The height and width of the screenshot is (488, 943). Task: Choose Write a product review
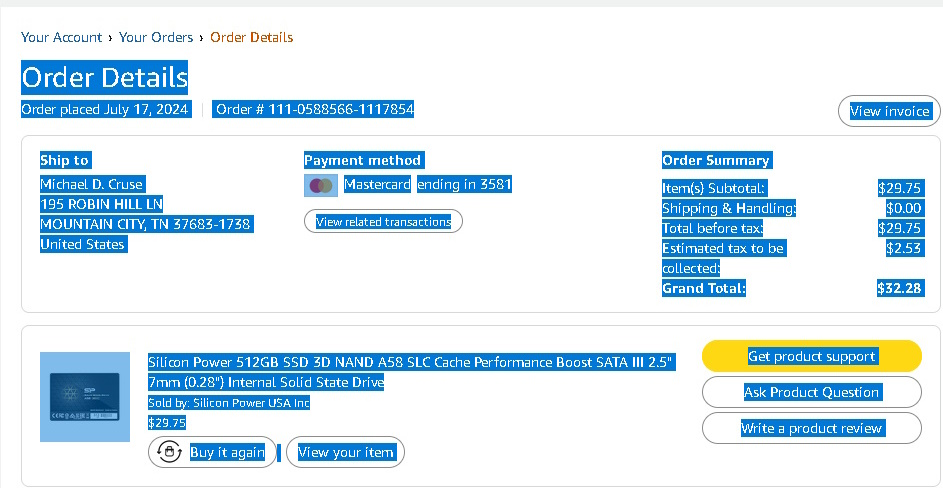coord(811,428)
